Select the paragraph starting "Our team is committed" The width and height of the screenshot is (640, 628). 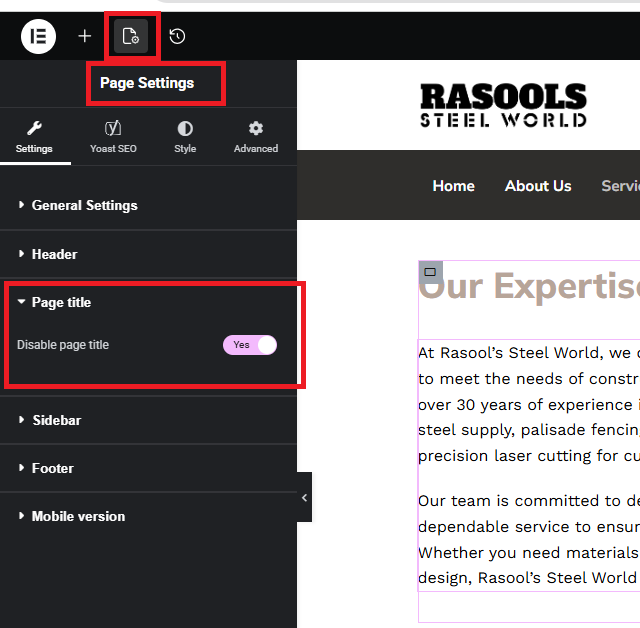point(529,539)
